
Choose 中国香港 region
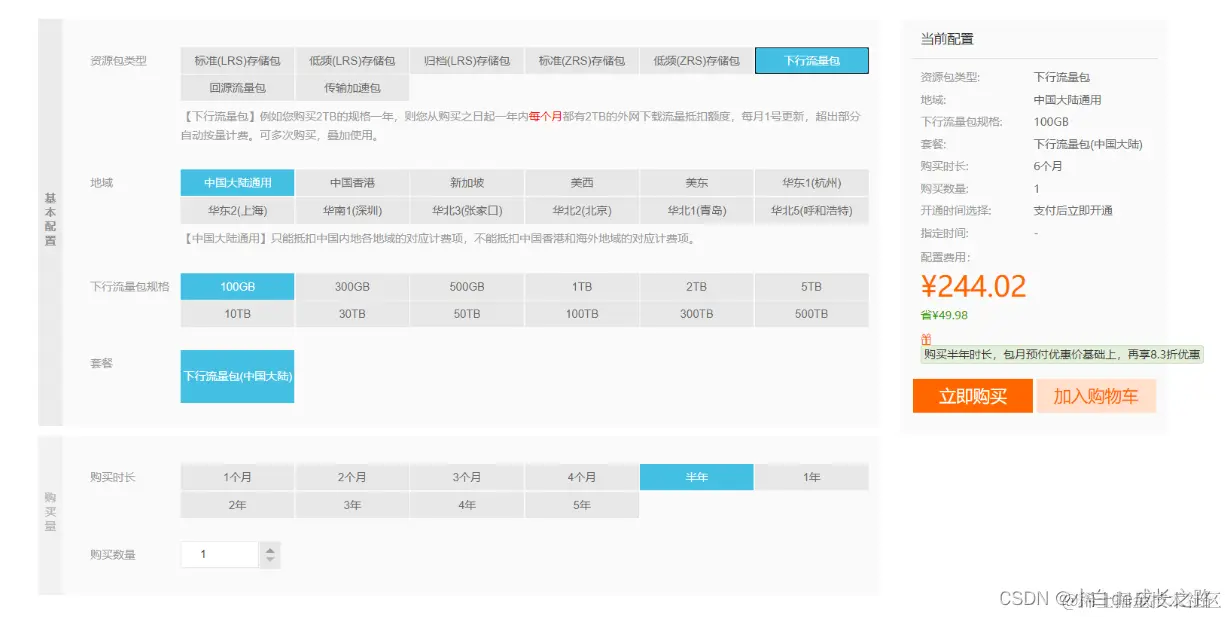pos(352,183)
